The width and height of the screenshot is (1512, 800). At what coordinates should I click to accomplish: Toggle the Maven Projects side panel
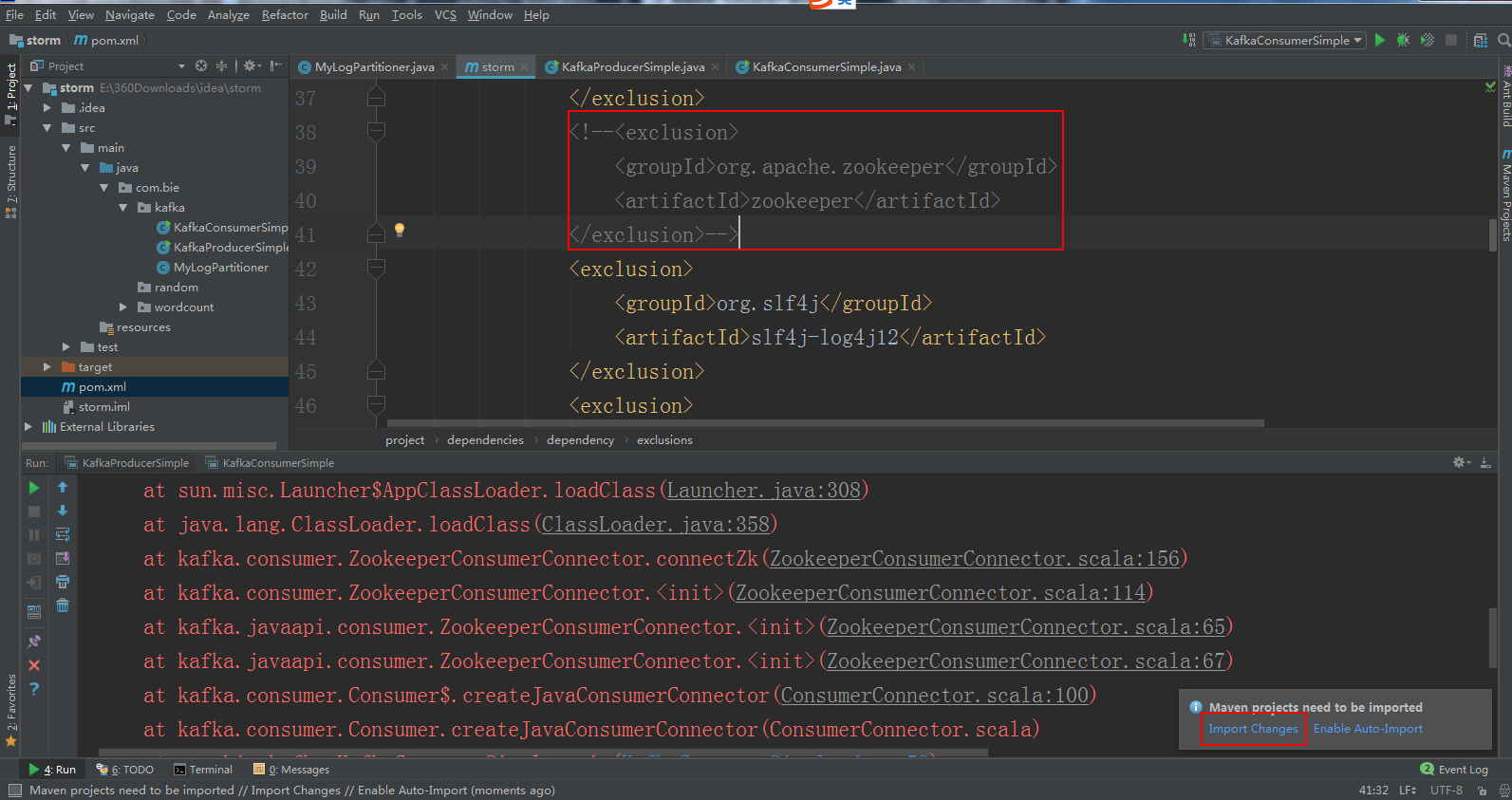tap(1505, 195)
